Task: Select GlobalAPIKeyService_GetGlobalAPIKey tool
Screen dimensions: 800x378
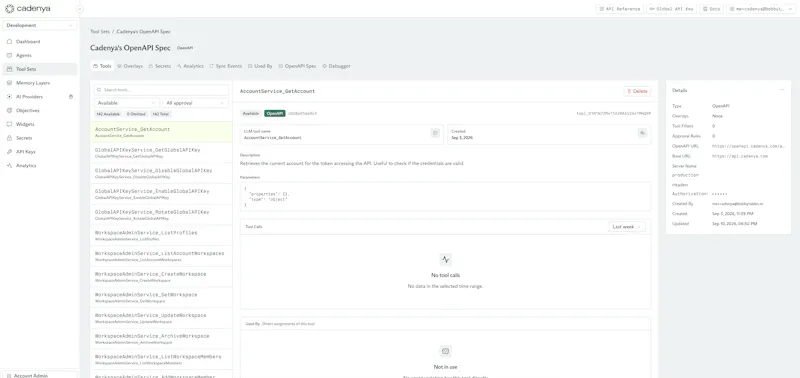Action: (161, 153)
